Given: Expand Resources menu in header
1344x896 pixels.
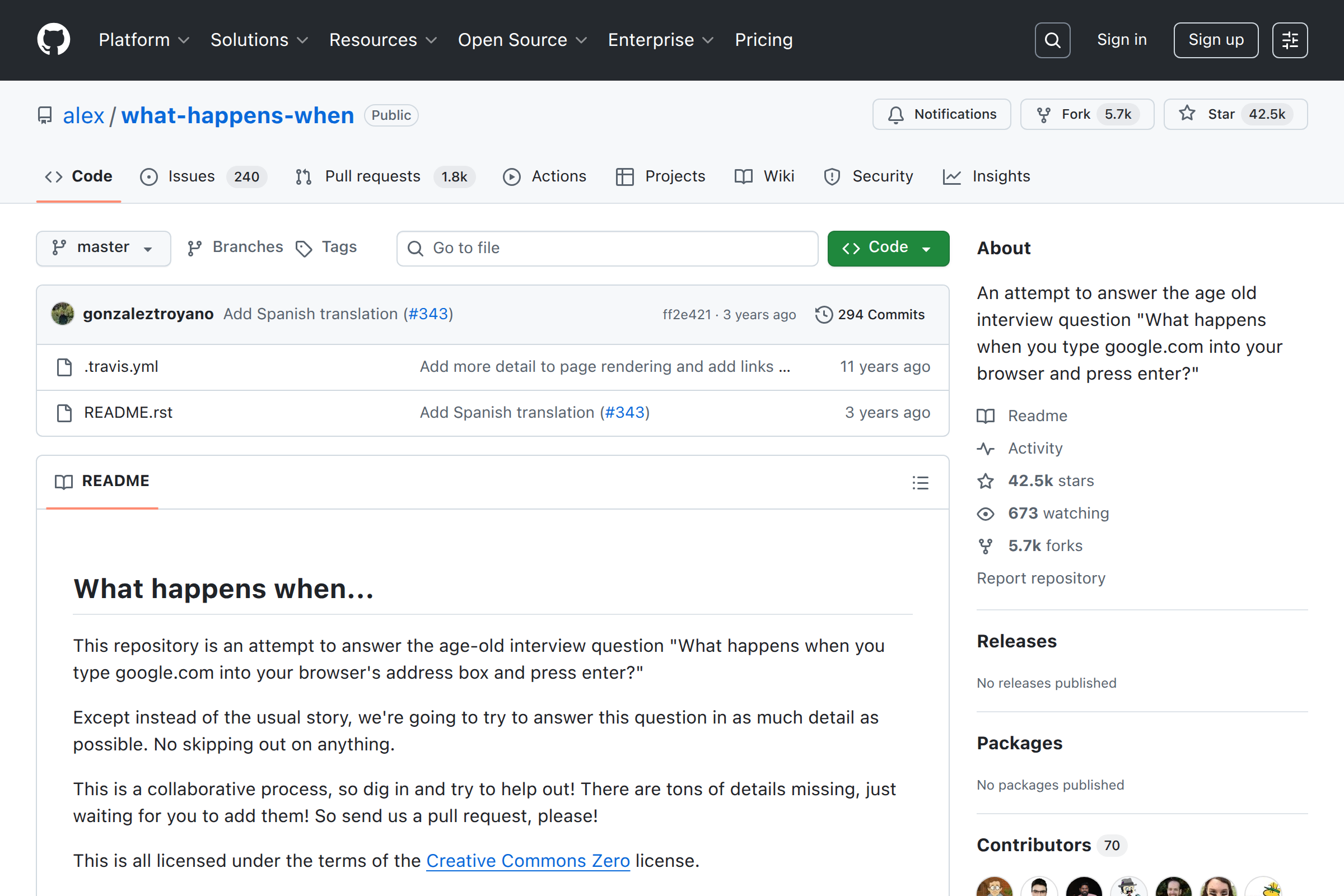Looking at the screenshot, I should tap(383, 40).
